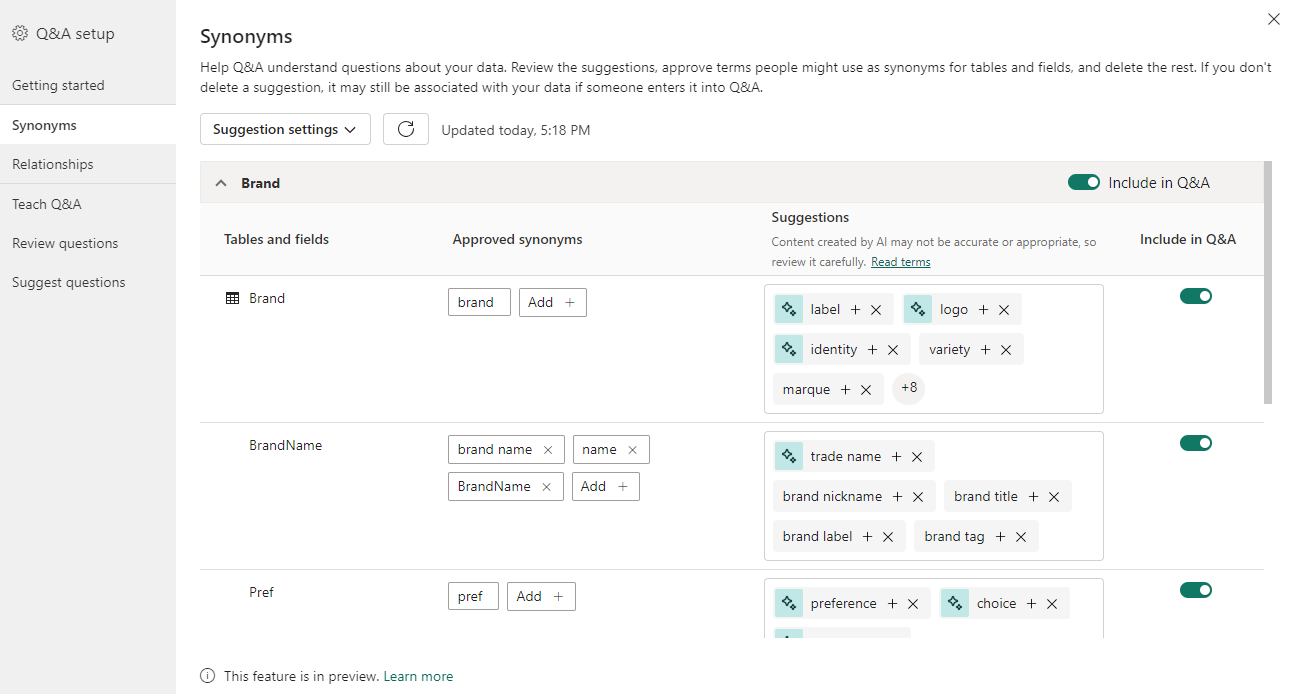Screen dimensions: 1292x694
Task: Click the AI sparkle icon on trade name
Action: click(x=788, y=455)
